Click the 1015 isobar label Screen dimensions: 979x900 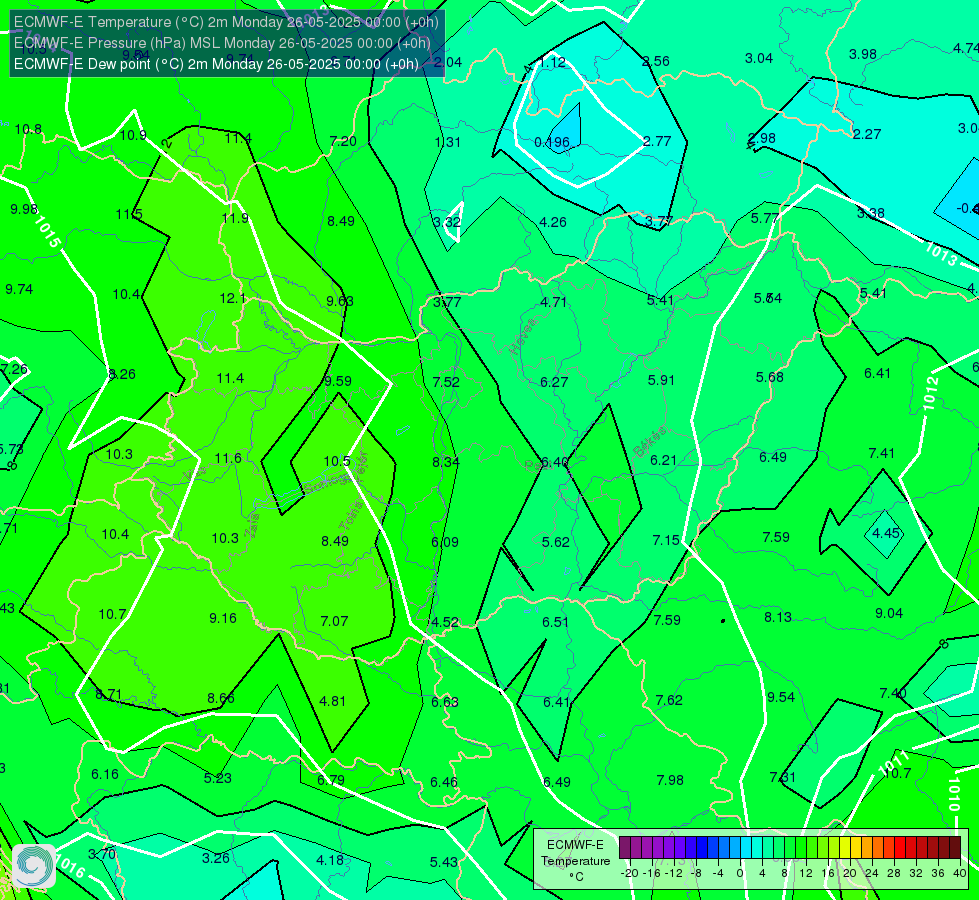47,232
